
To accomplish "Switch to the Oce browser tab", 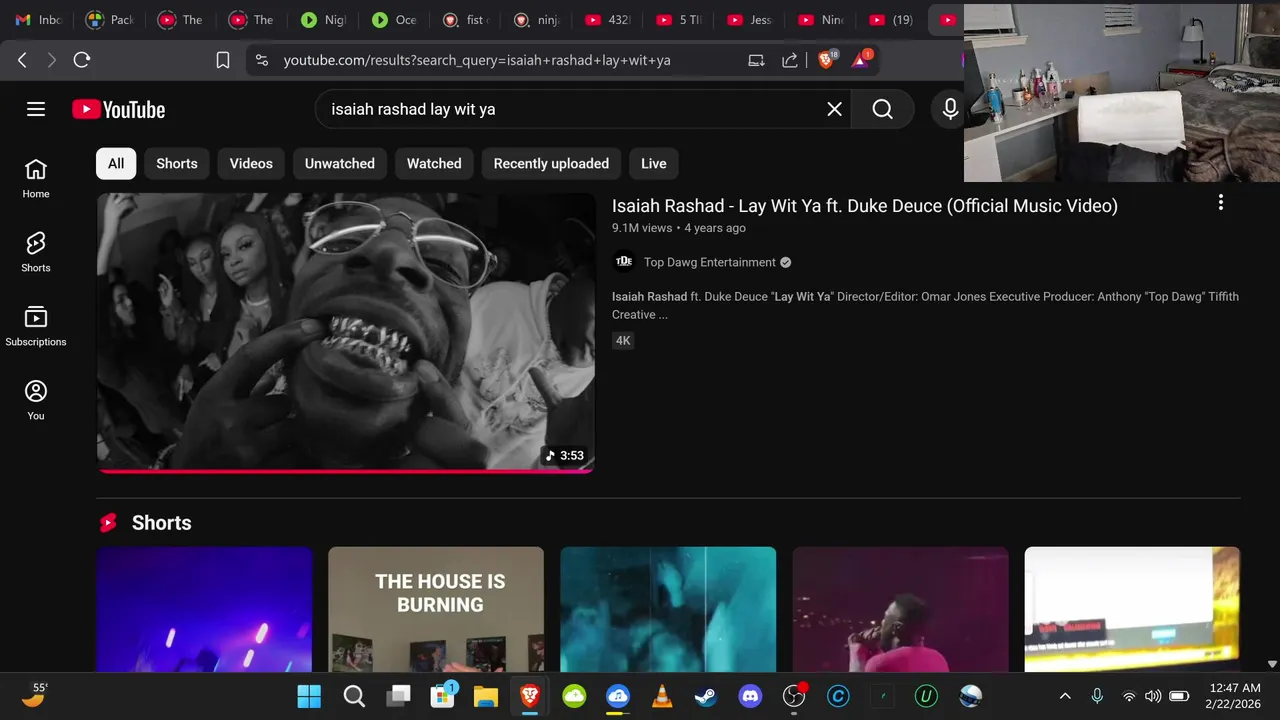I will click(394, 20).
